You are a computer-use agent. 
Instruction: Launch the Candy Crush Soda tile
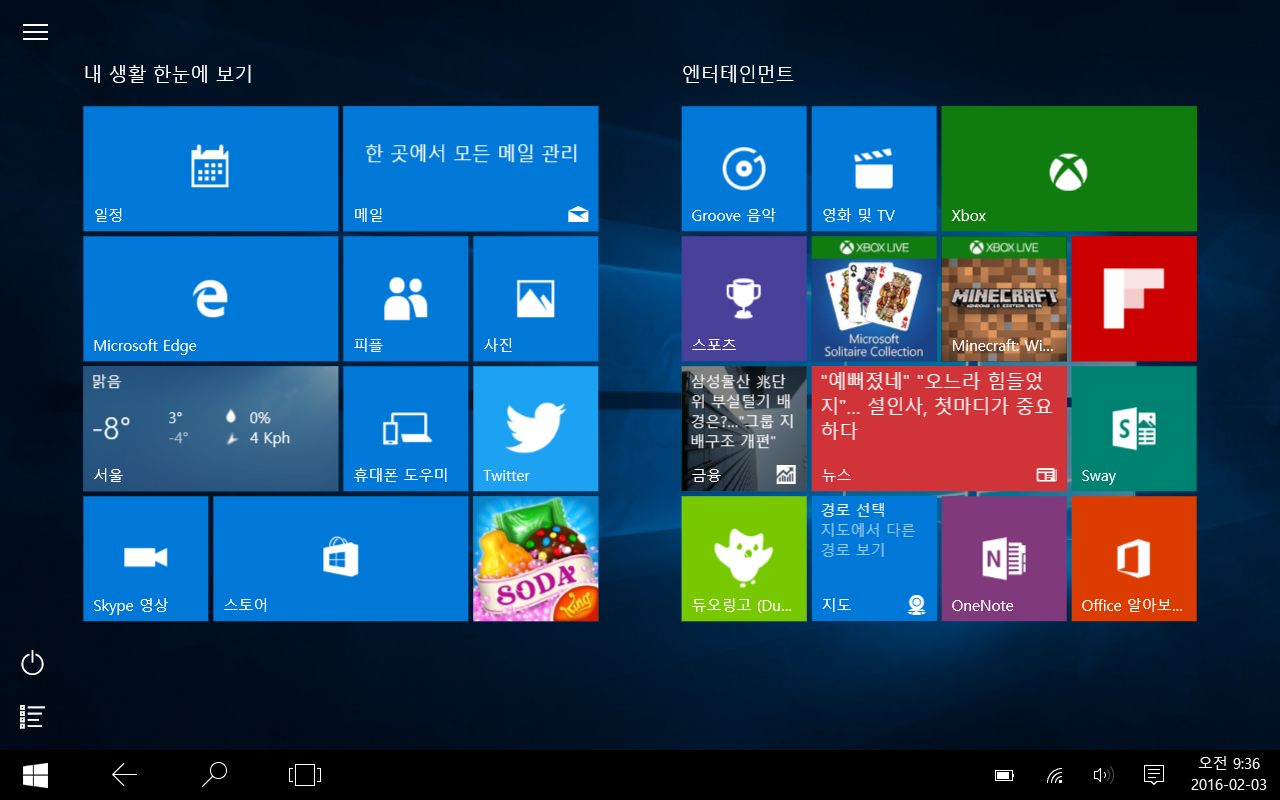pyautogui.click(x=535, y=558)
